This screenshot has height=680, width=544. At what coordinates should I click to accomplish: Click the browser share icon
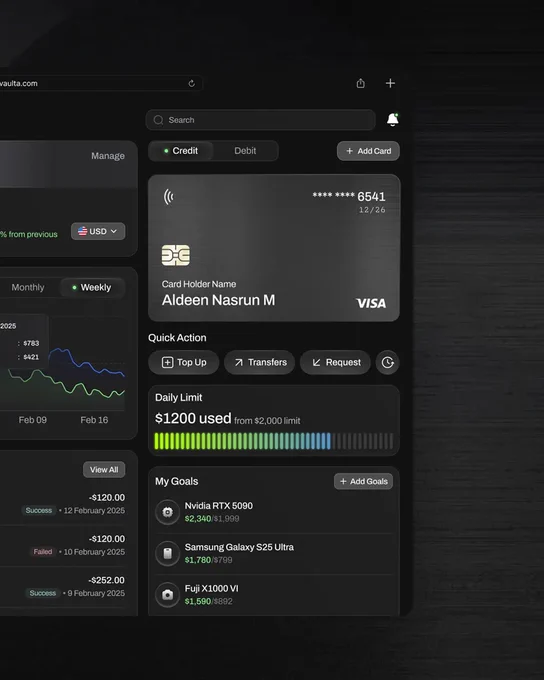pyautogui.click(x=360, y=83)
